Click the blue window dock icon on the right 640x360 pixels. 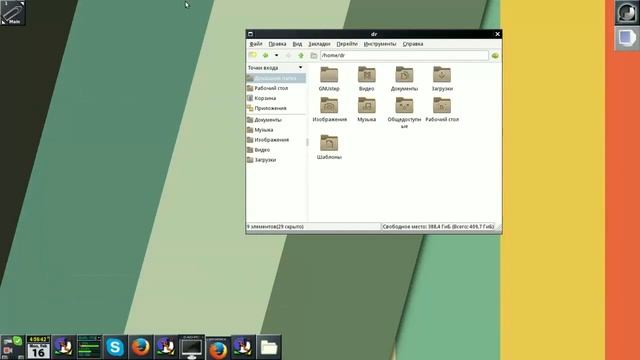627,38
